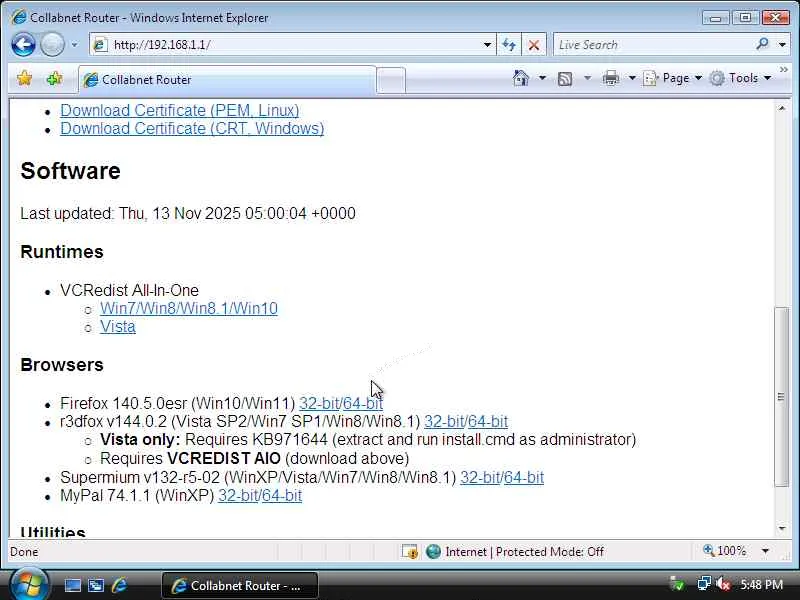Click the Refresh page icon

[x=509, y=45]
